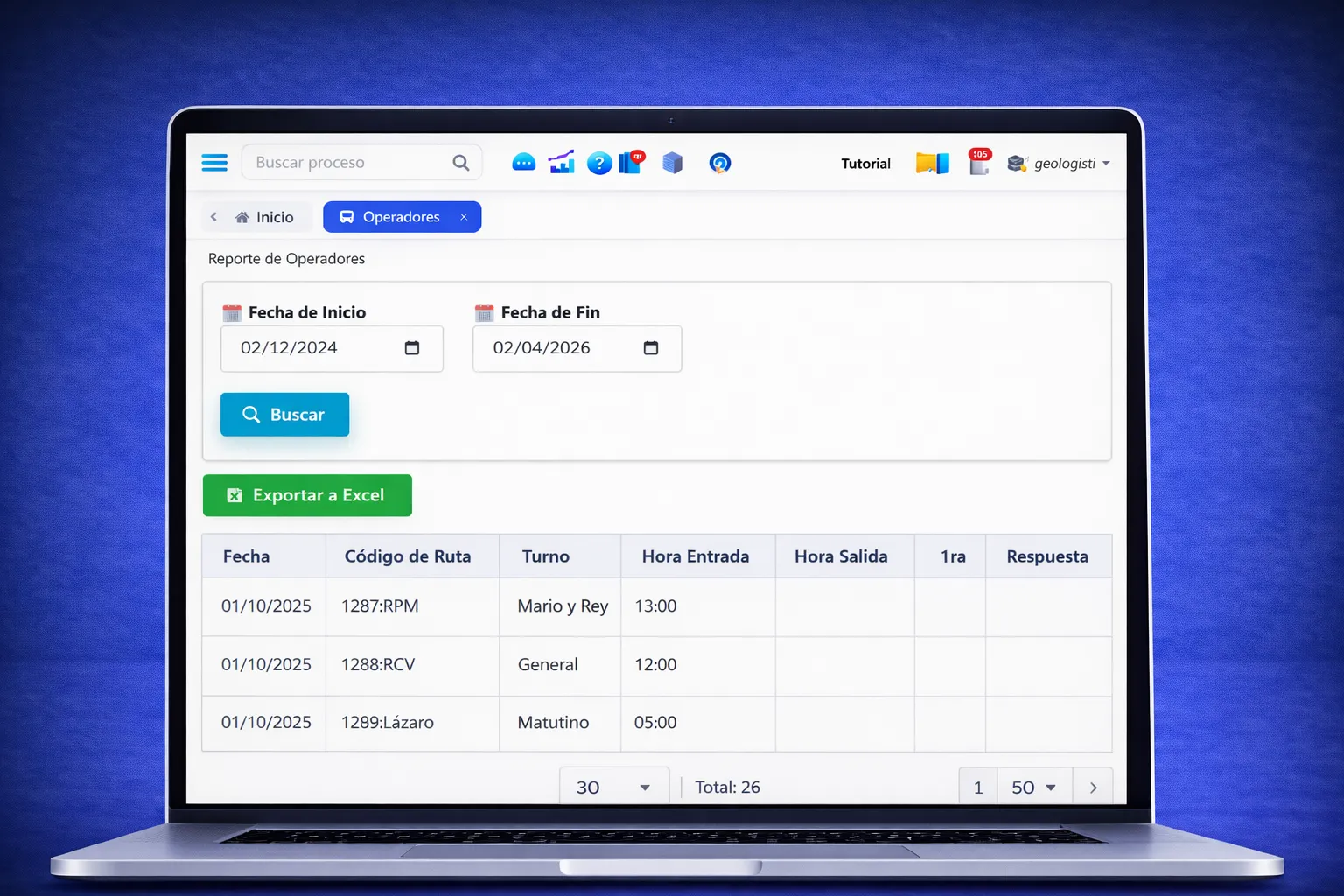
Task: Focus the Buscar proceso search field
Action: [350, 163]
